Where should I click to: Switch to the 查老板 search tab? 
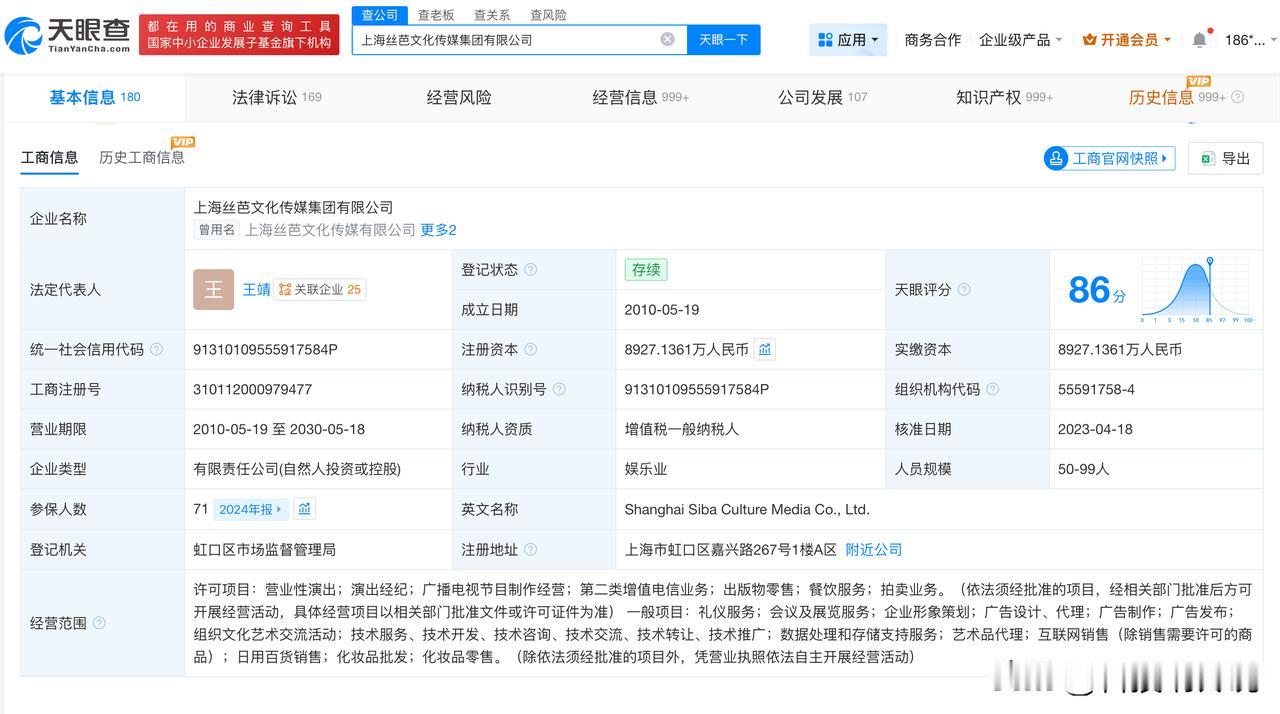coord(436,15)
